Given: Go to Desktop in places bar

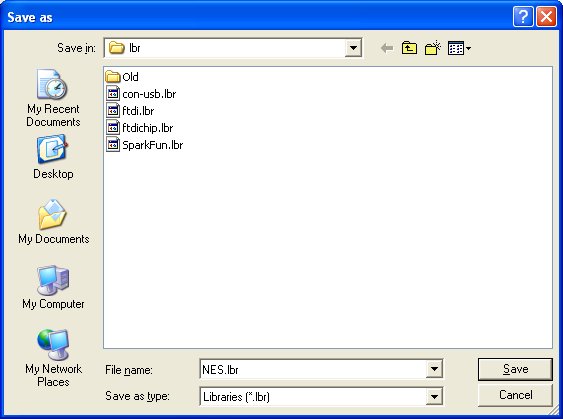Looking at the screenshot, I should click(x=53, y=157).
